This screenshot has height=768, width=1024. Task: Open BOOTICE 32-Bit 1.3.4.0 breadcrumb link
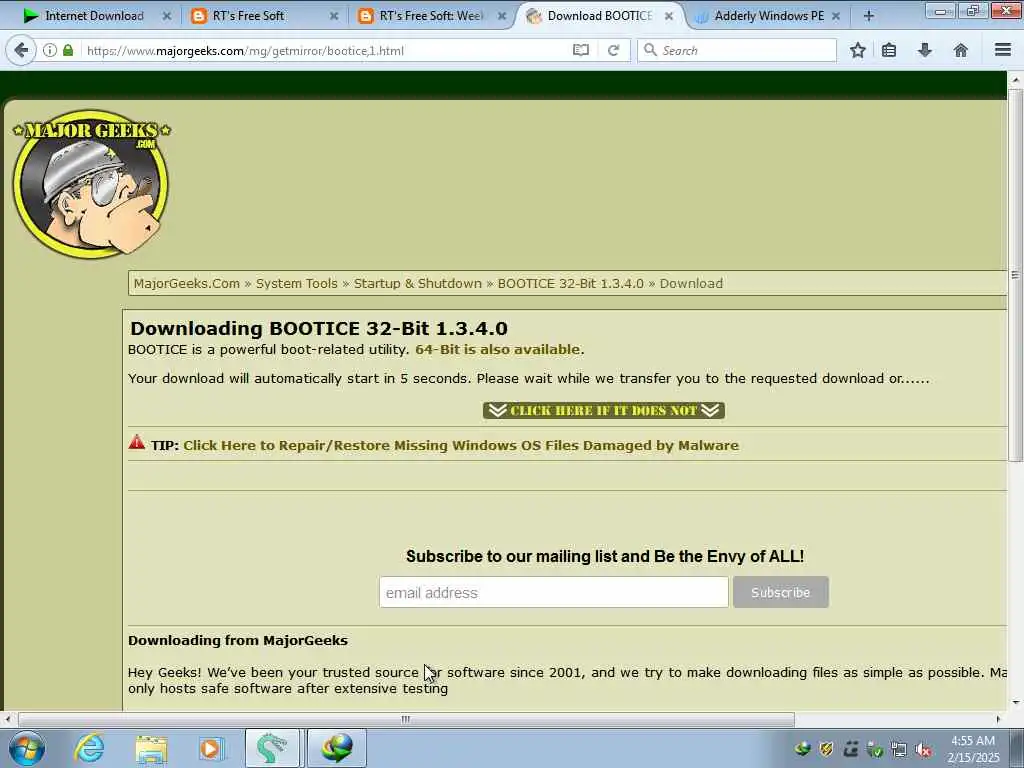click(x=570, y=283)
